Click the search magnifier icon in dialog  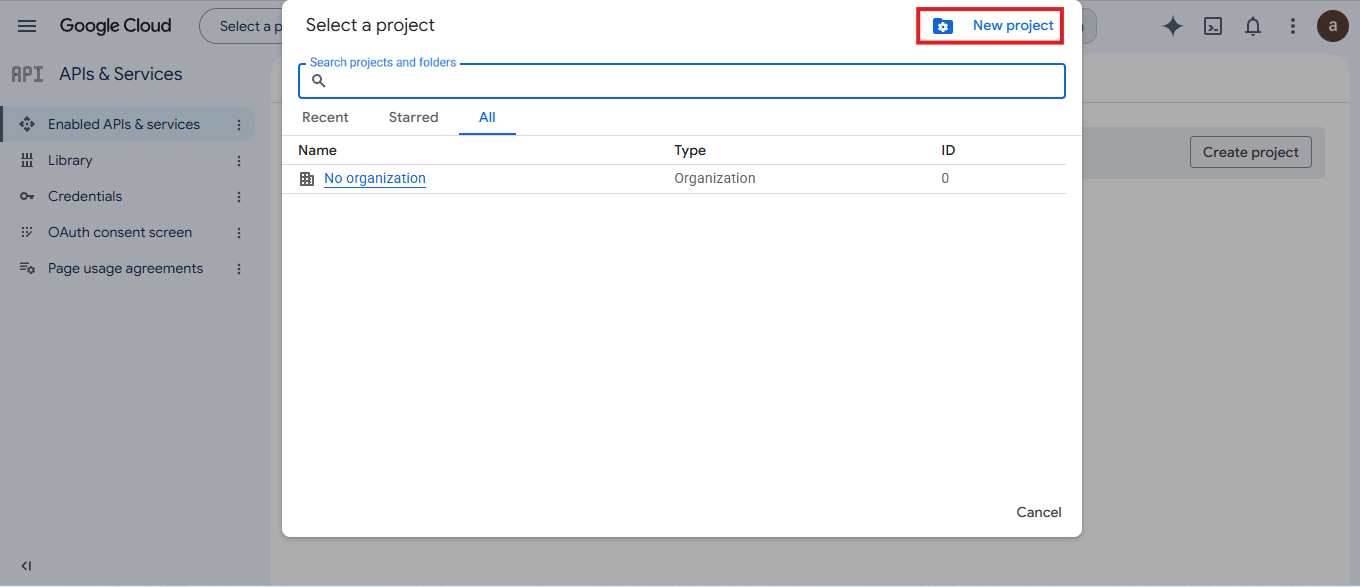(x=319, y=81)
